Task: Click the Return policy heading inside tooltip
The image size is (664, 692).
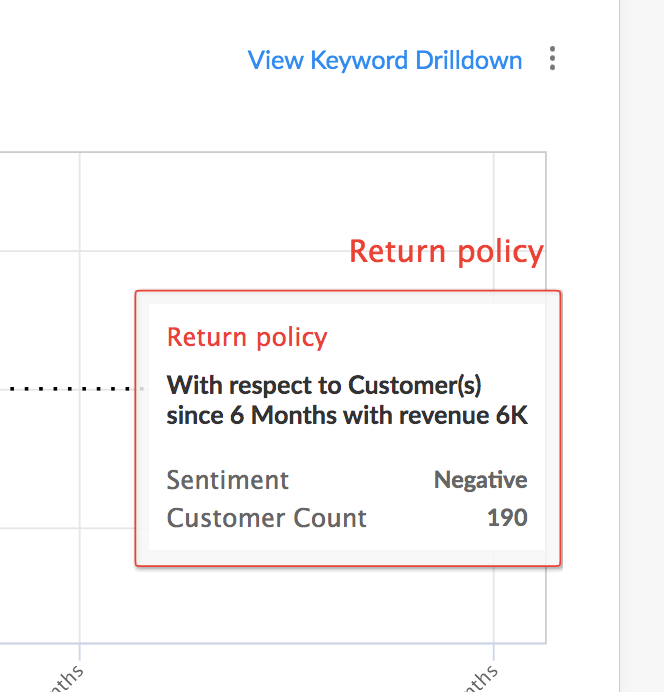Action: (x=247, y=337)
